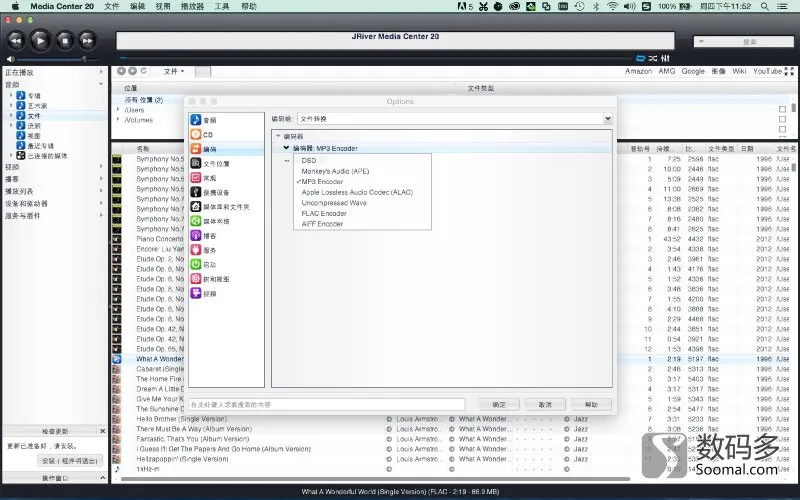The width and height of the screenshot is (800, 500).
Task: Click the 安装(程序将退出) install update button
Action: tap(69, 461)
